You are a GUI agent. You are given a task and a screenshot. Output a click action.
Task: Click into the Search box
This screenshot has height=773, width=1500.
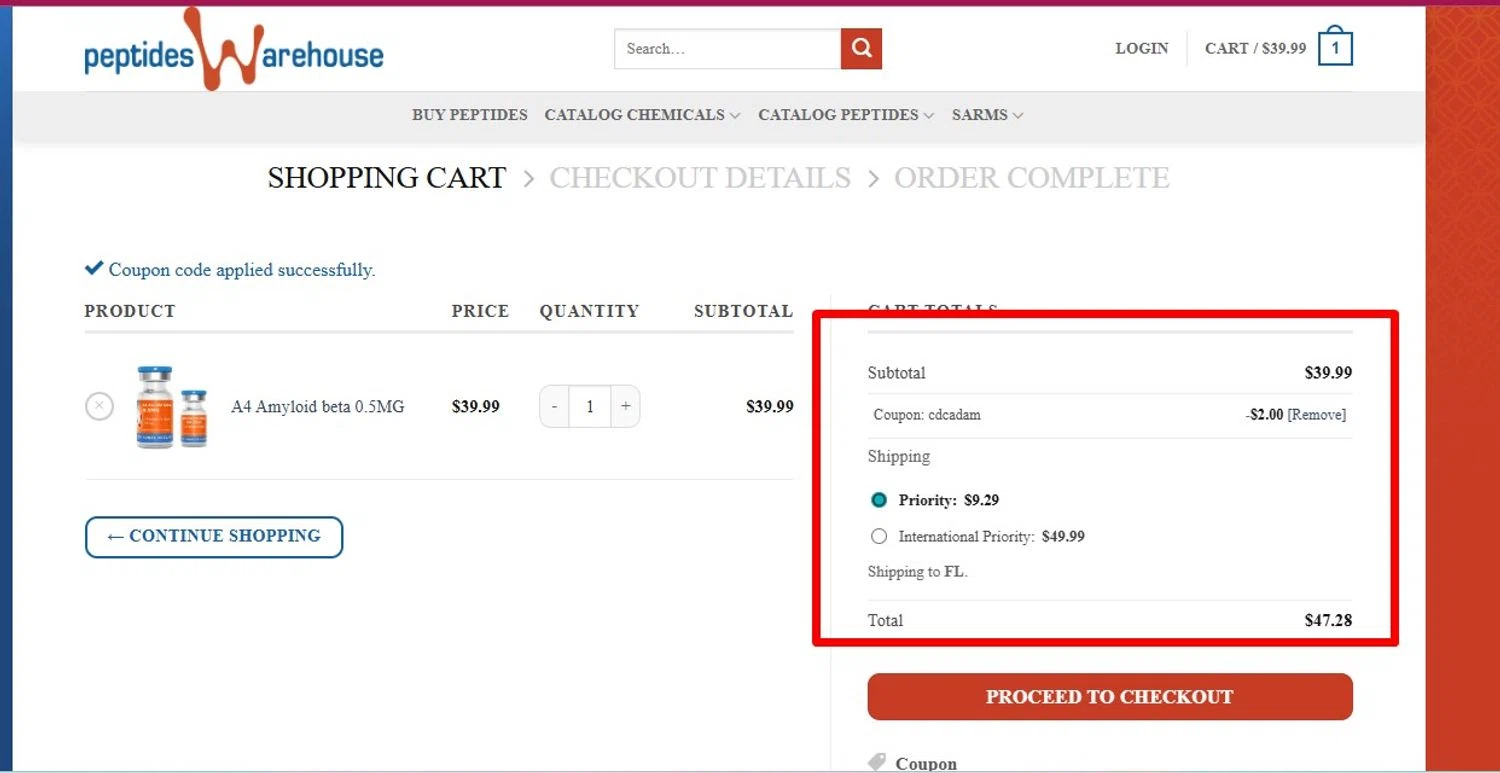728,48
